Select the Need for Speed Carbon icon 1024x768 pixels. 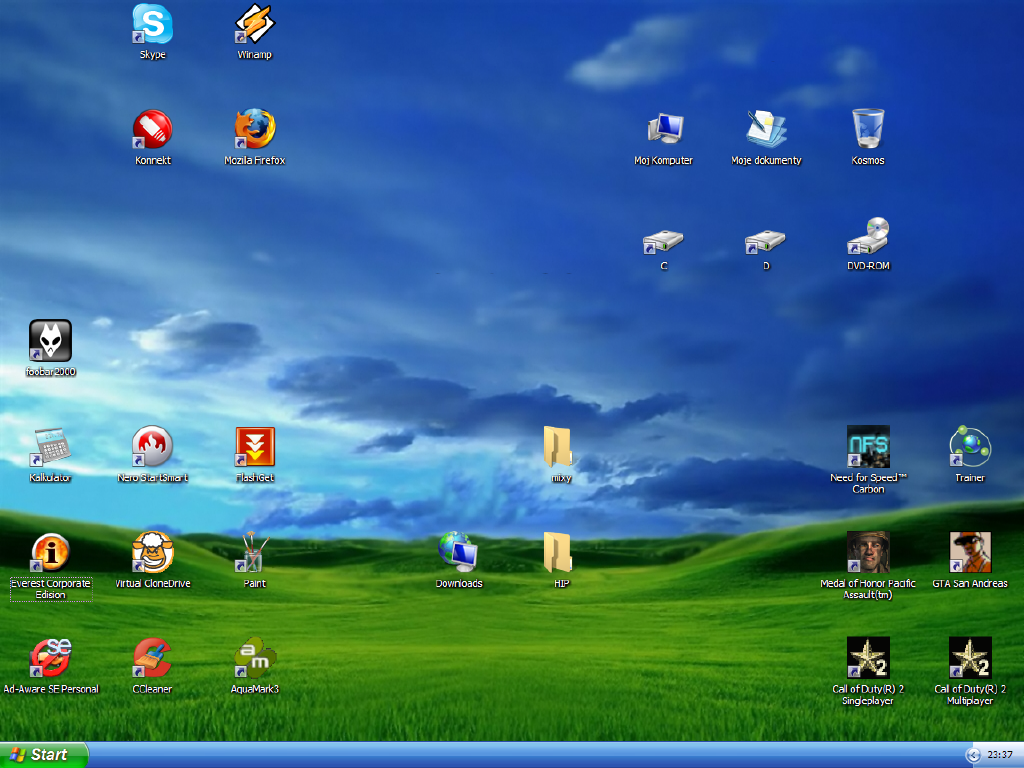click(x=868, y=447)
